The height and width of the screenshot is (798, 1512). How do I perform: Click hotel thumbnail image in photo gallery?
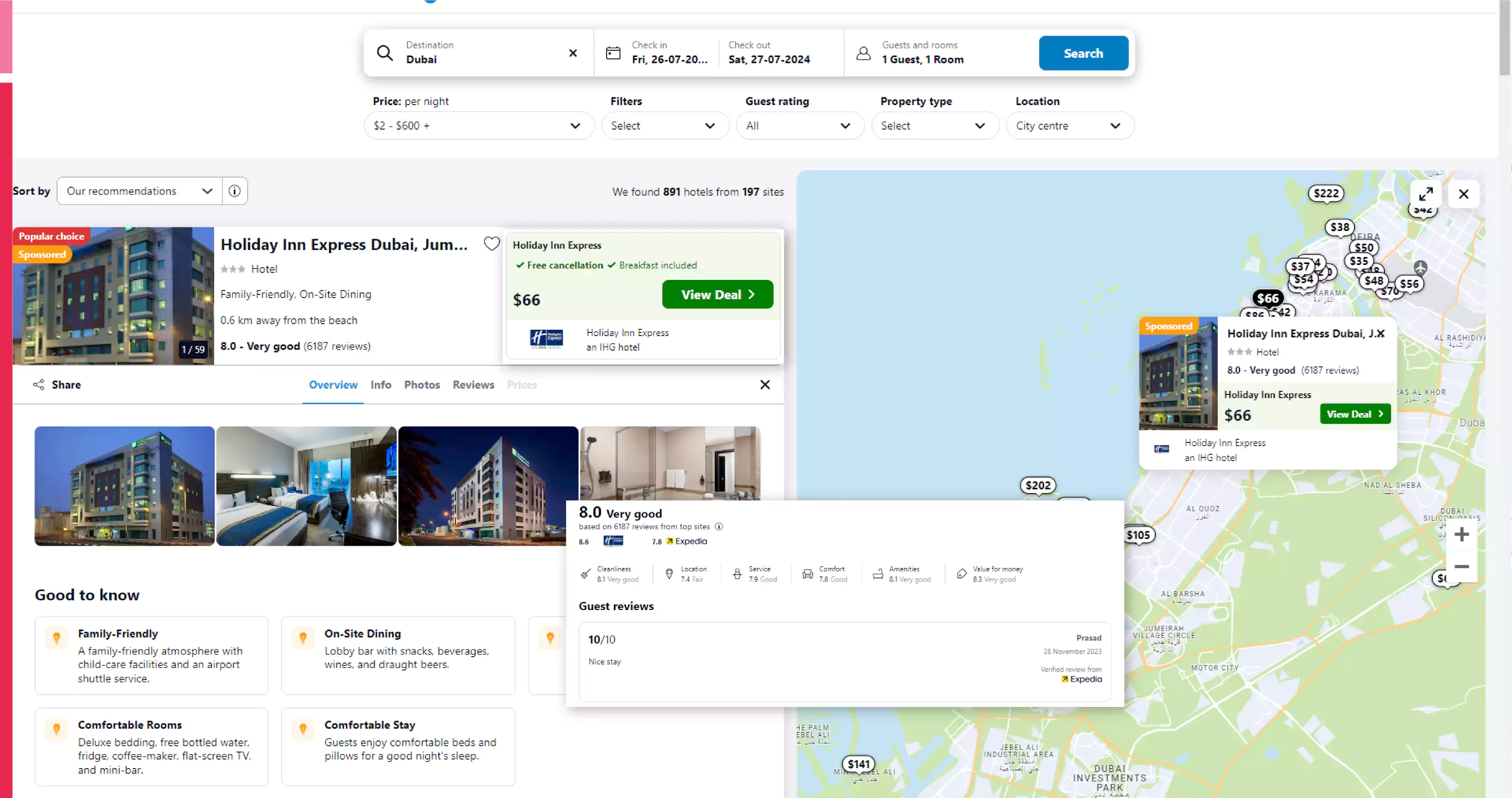pos(123,485)
